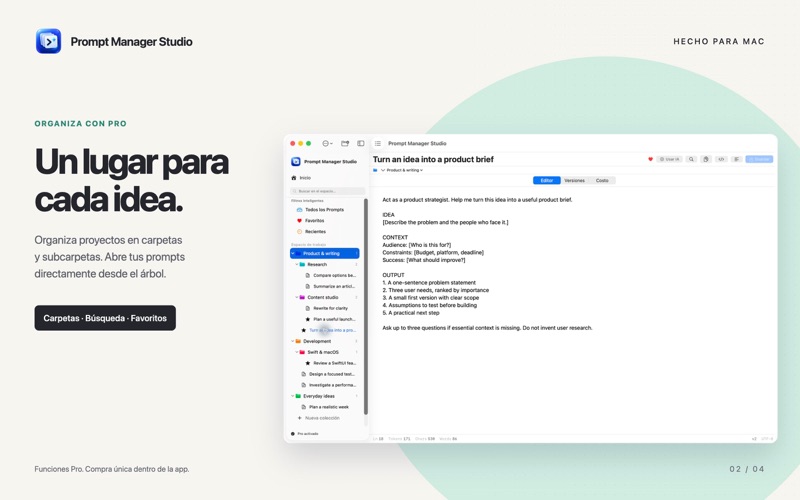Open more options for Swift & macOS folder
Viewport: 800px width, 500px height.
tap(356, 352)
